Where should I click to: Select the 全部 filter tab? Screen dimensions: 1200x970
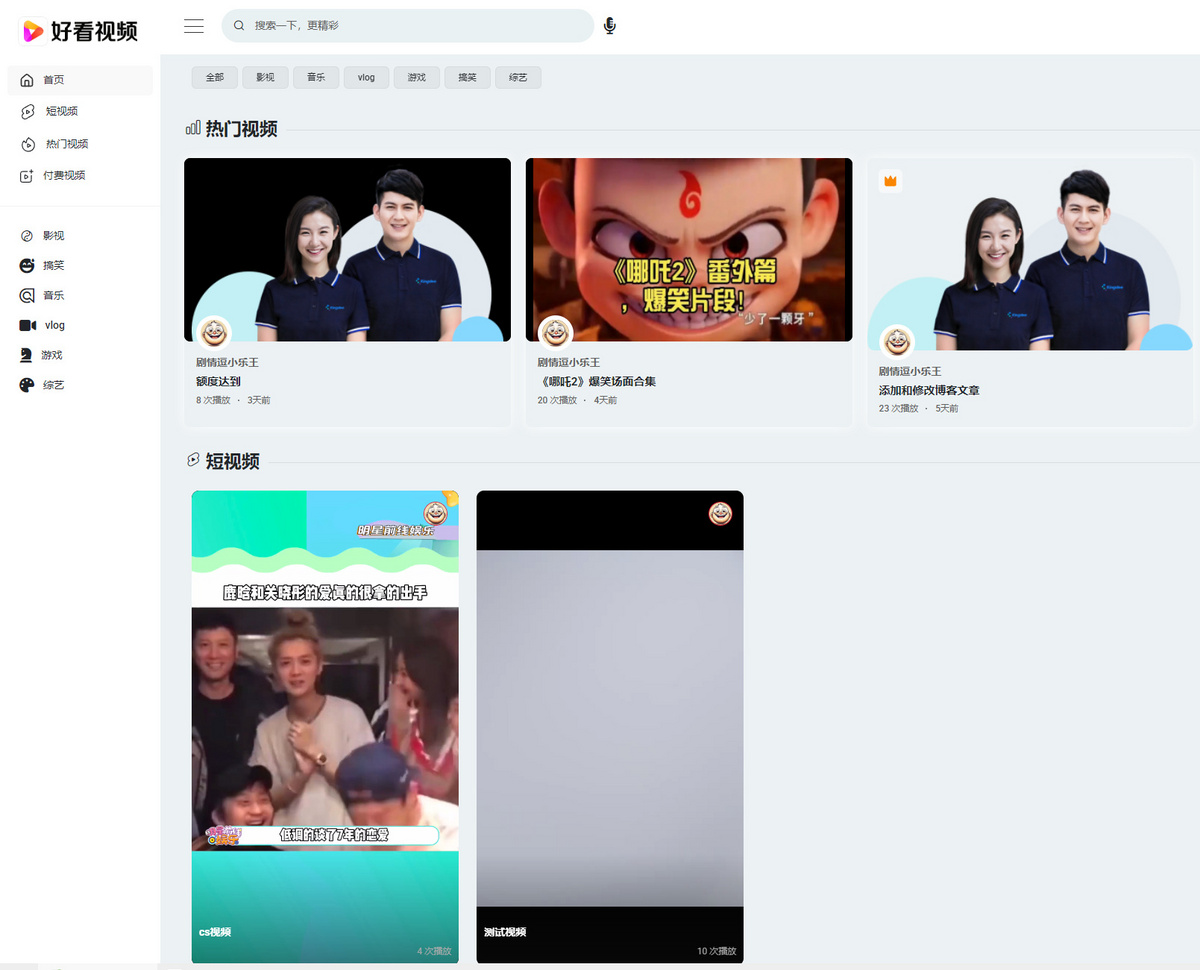[x=215, y=77]
